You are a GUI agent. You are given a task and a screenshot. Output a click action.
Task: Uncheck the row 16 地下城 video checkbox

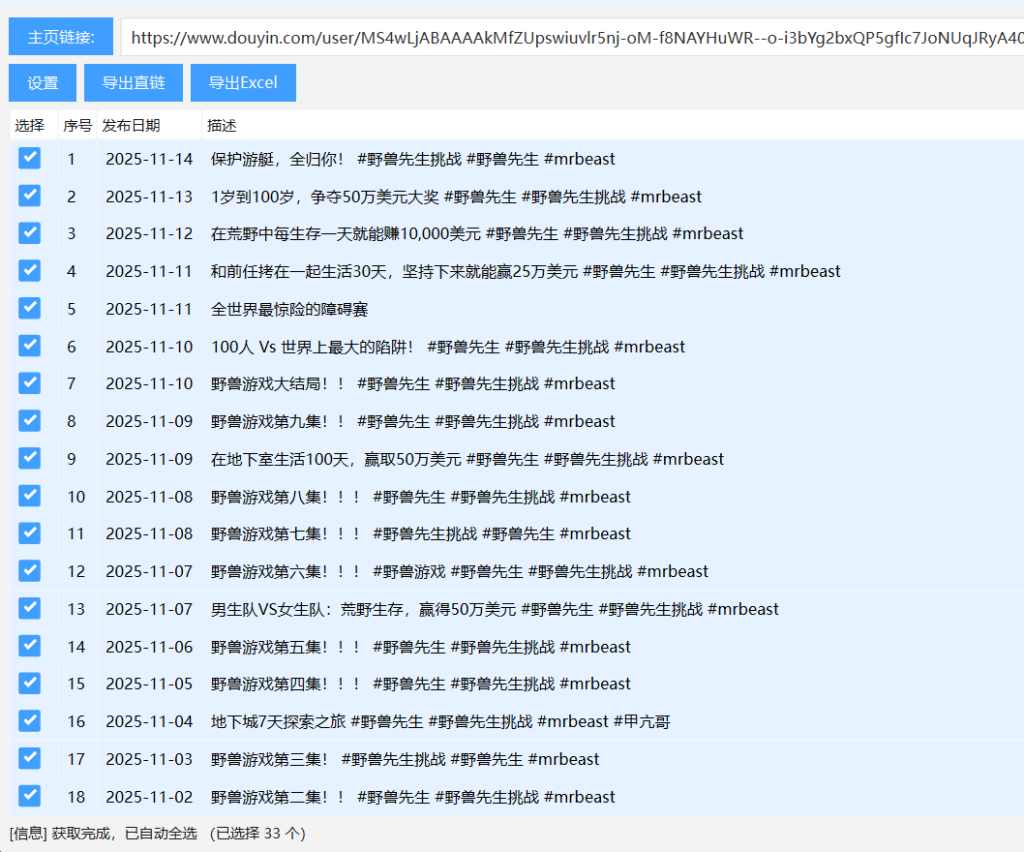(x=30, y=721)
